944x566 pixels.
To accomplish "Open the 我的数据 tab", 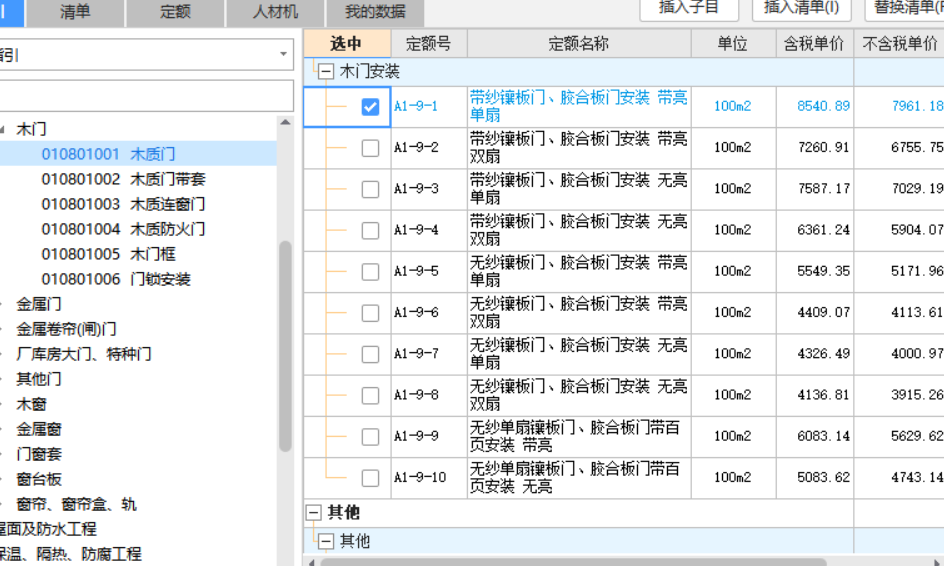I will click(x=375, y=12).
